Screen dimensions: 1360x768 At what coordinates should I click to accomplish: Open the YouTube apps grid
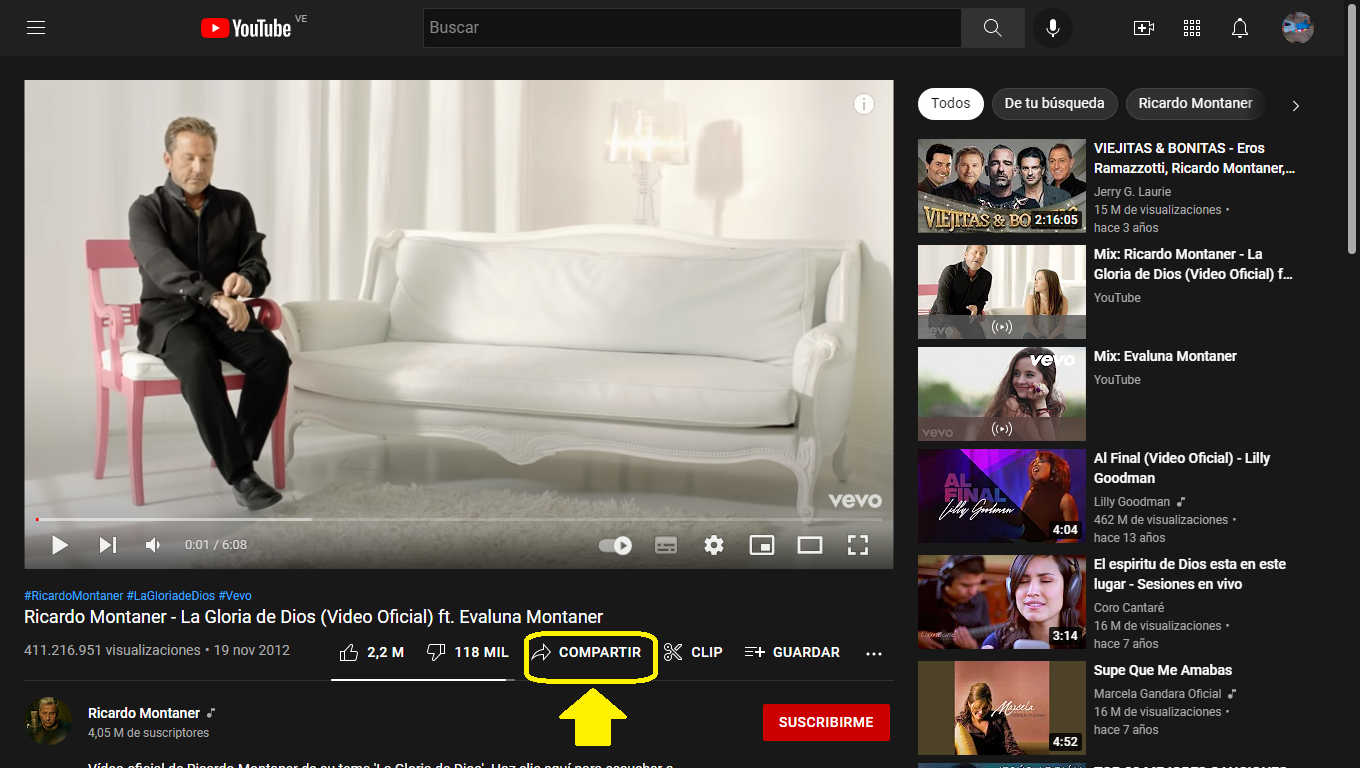[1192, 28]
